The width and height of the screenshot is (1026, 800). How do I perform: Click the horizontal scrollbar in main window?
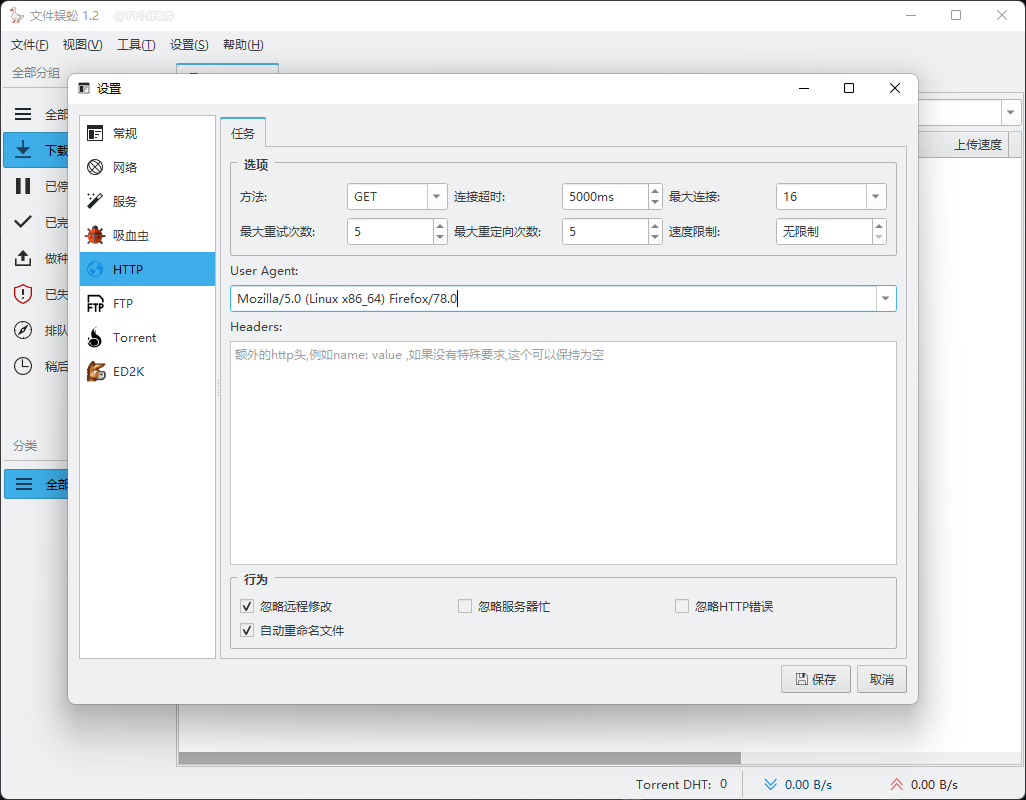tap(459, 757)
